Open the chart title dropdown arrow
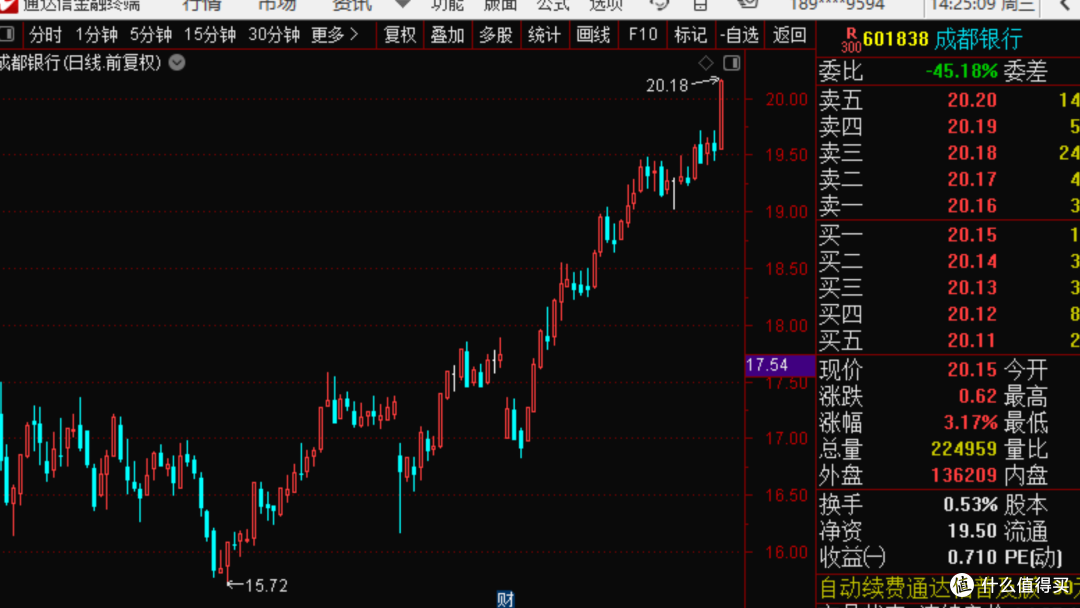The image size is (1080, 608). [177, 63]
